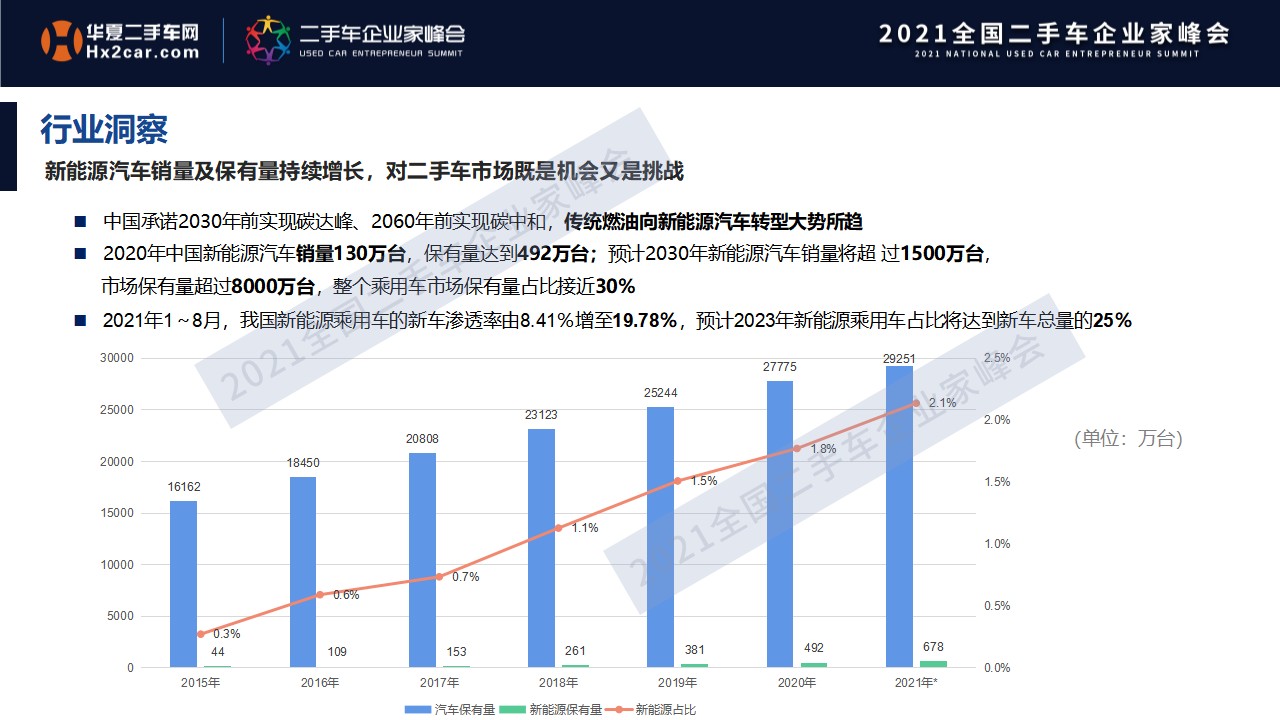Click the 2020年 blue bar labeled 27775
Viewport: 1280px width, 720px height.
[780, 524]
